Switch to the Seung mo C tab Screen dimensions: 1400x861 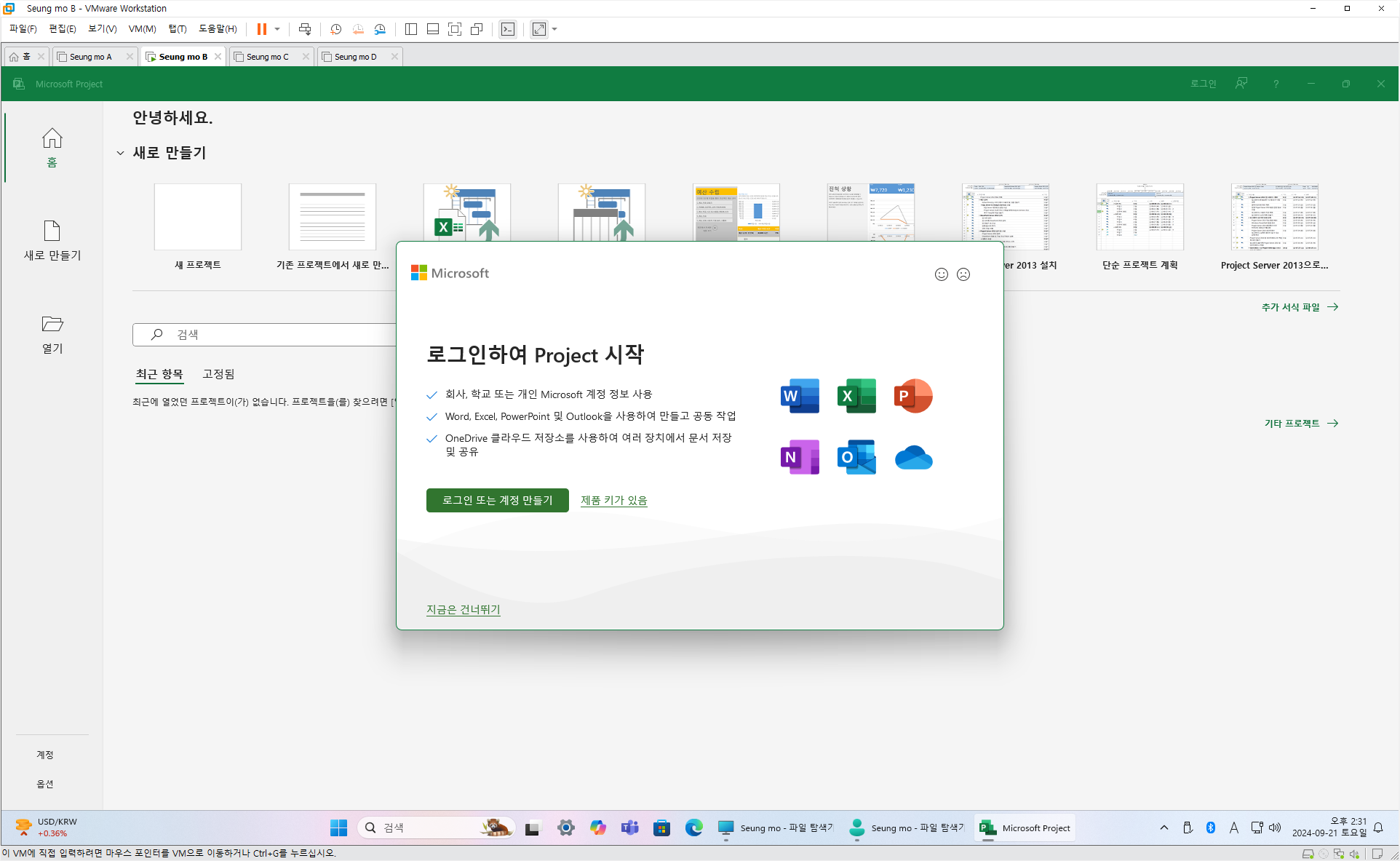click(x=267, y=57)
